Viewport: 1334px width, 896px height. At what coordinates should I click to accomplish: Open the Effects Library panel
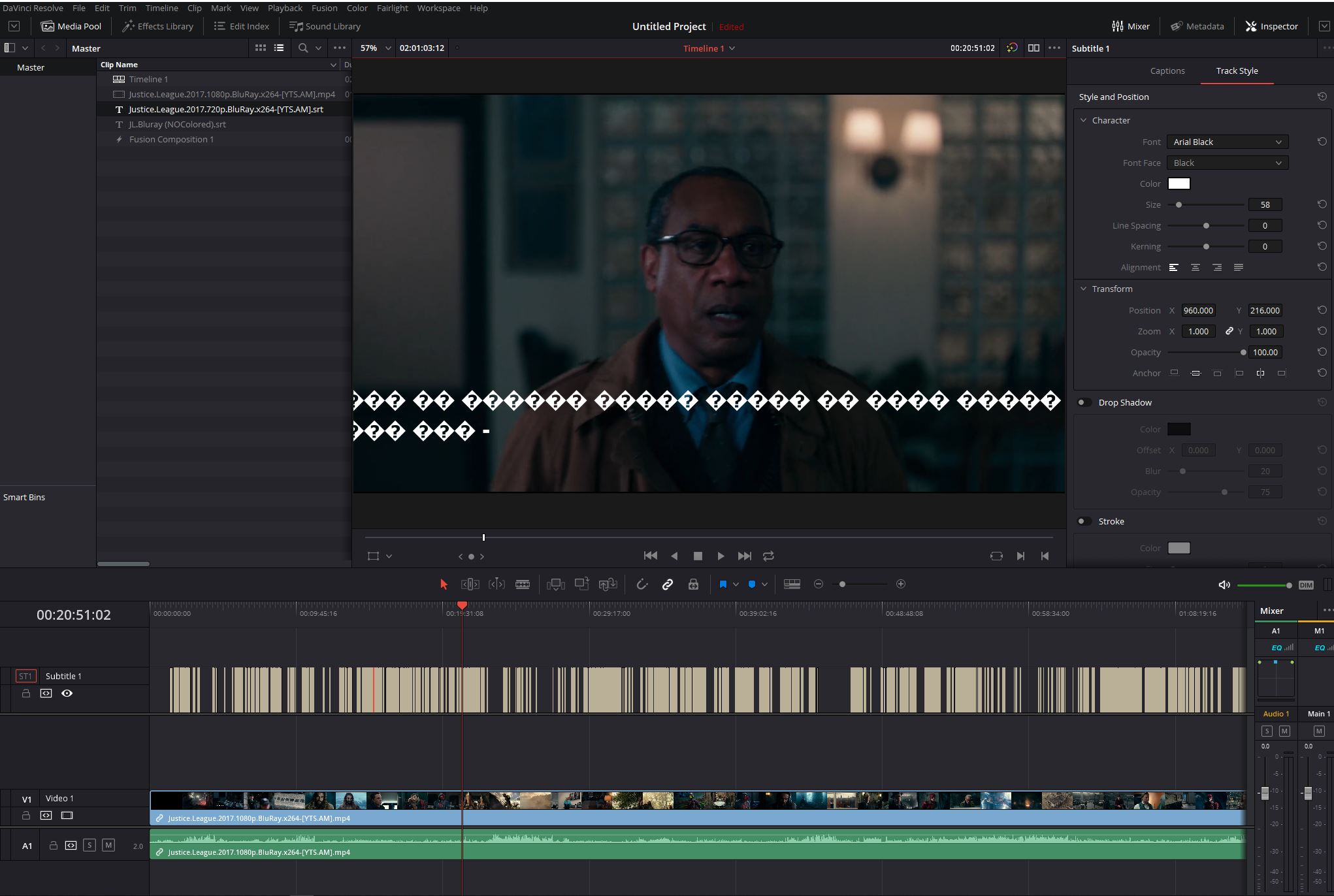tap(157, 26)
